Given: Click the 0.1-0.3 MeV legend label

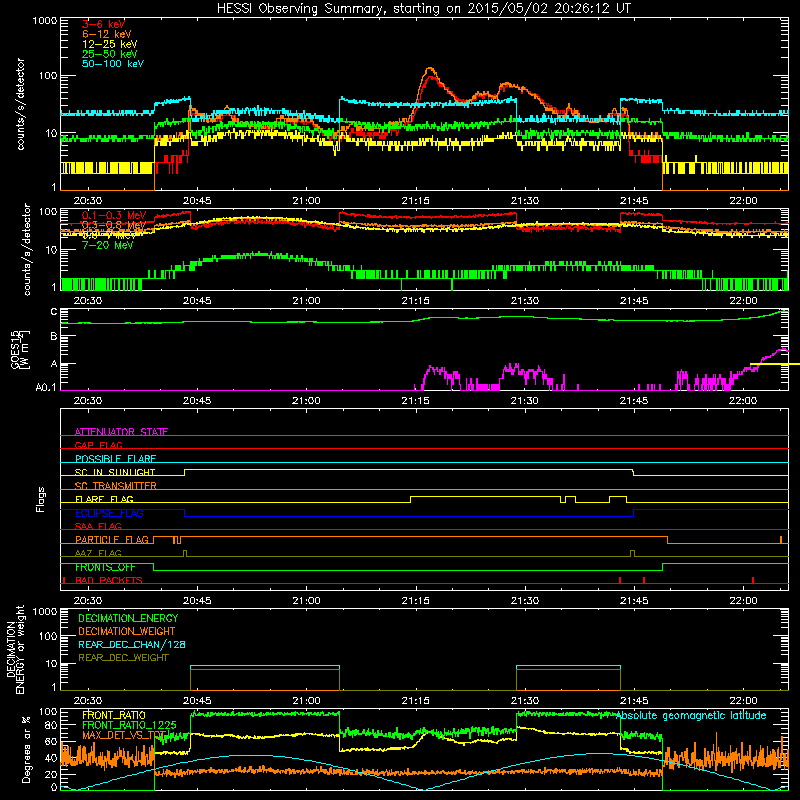Looking at the screenshot, I should pos(114,215).
